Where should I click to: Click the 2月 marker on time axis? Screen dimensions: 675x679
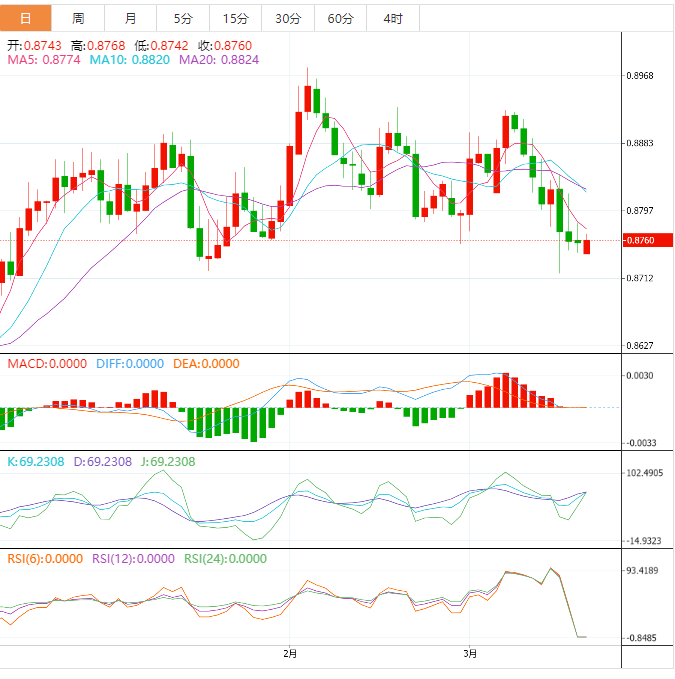290,654
